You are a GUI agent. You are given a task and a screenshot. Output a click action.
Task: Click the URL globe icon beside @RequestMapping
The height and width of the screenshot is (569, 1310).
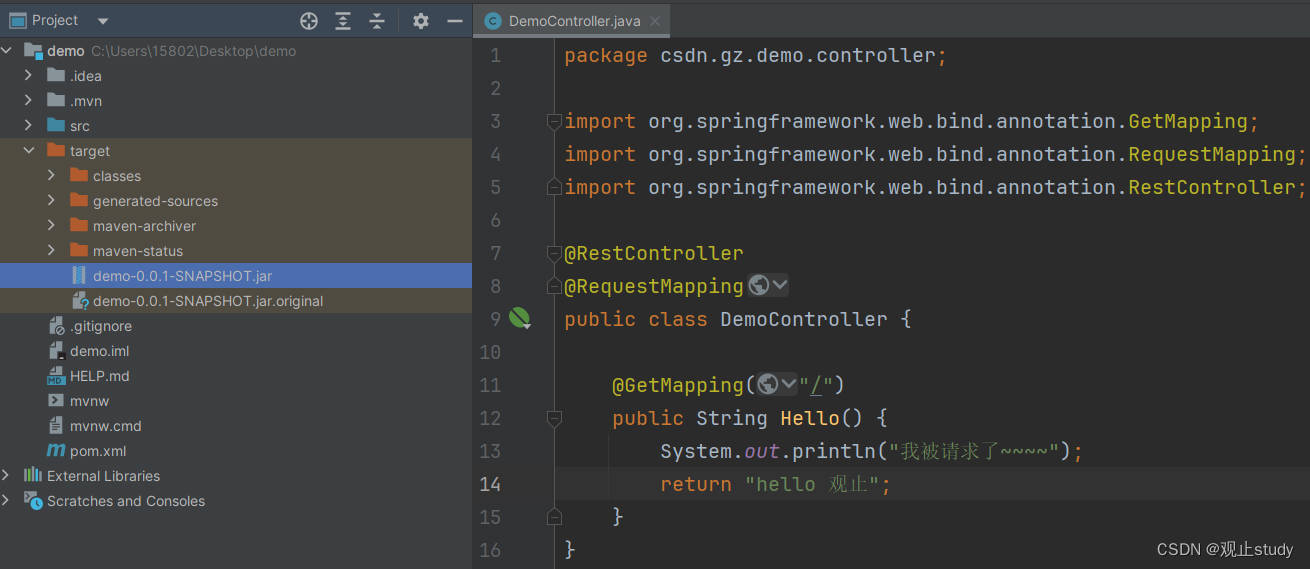pos(759,286)
